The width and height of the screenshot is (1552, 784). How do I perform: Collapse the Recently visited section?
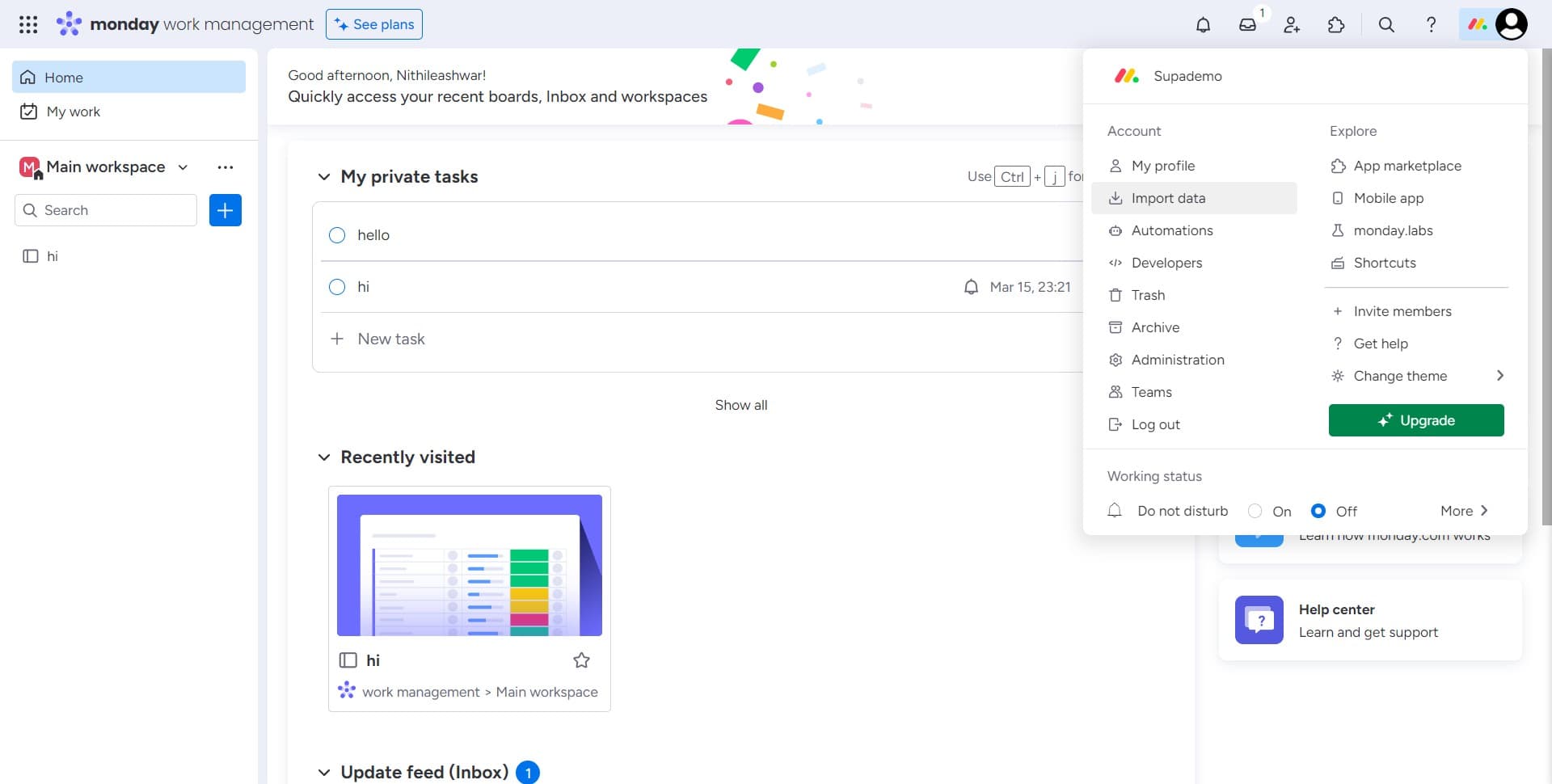(323, 457)
